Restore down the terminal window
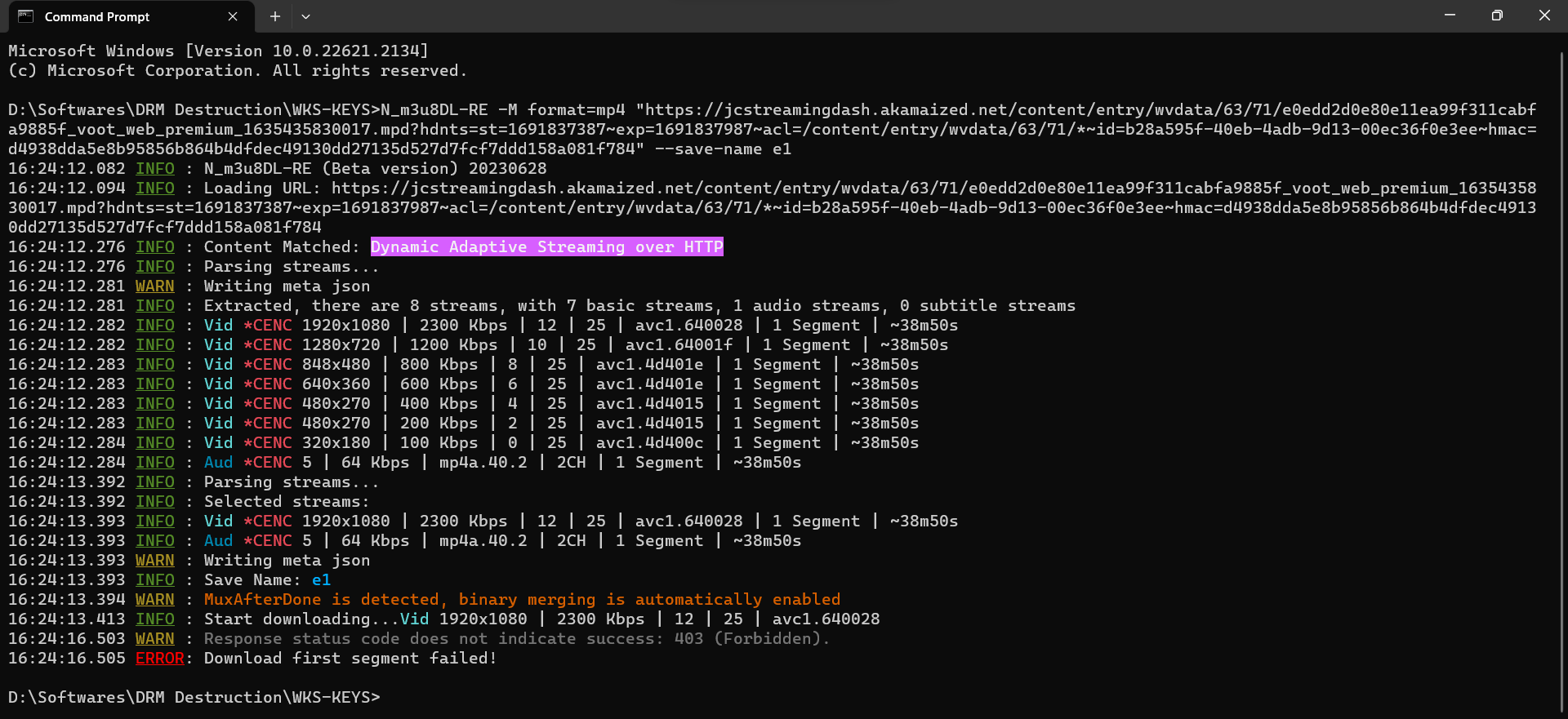Image resolution: width=1568 pixels, height=719 pixels. tap(1497, 16)
